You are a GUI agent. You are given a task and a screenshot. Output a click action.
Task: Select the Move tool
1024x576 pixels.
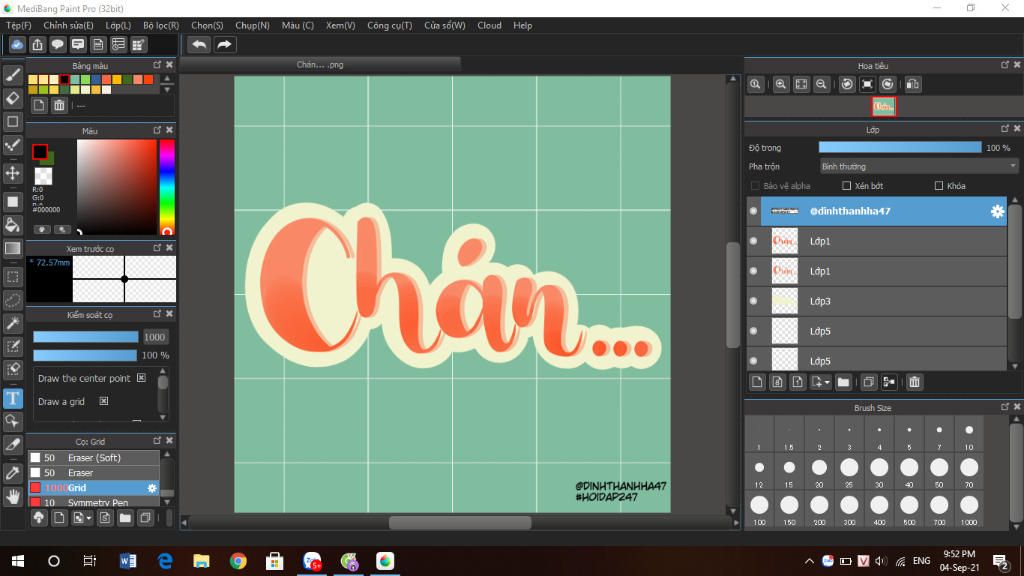12,173
